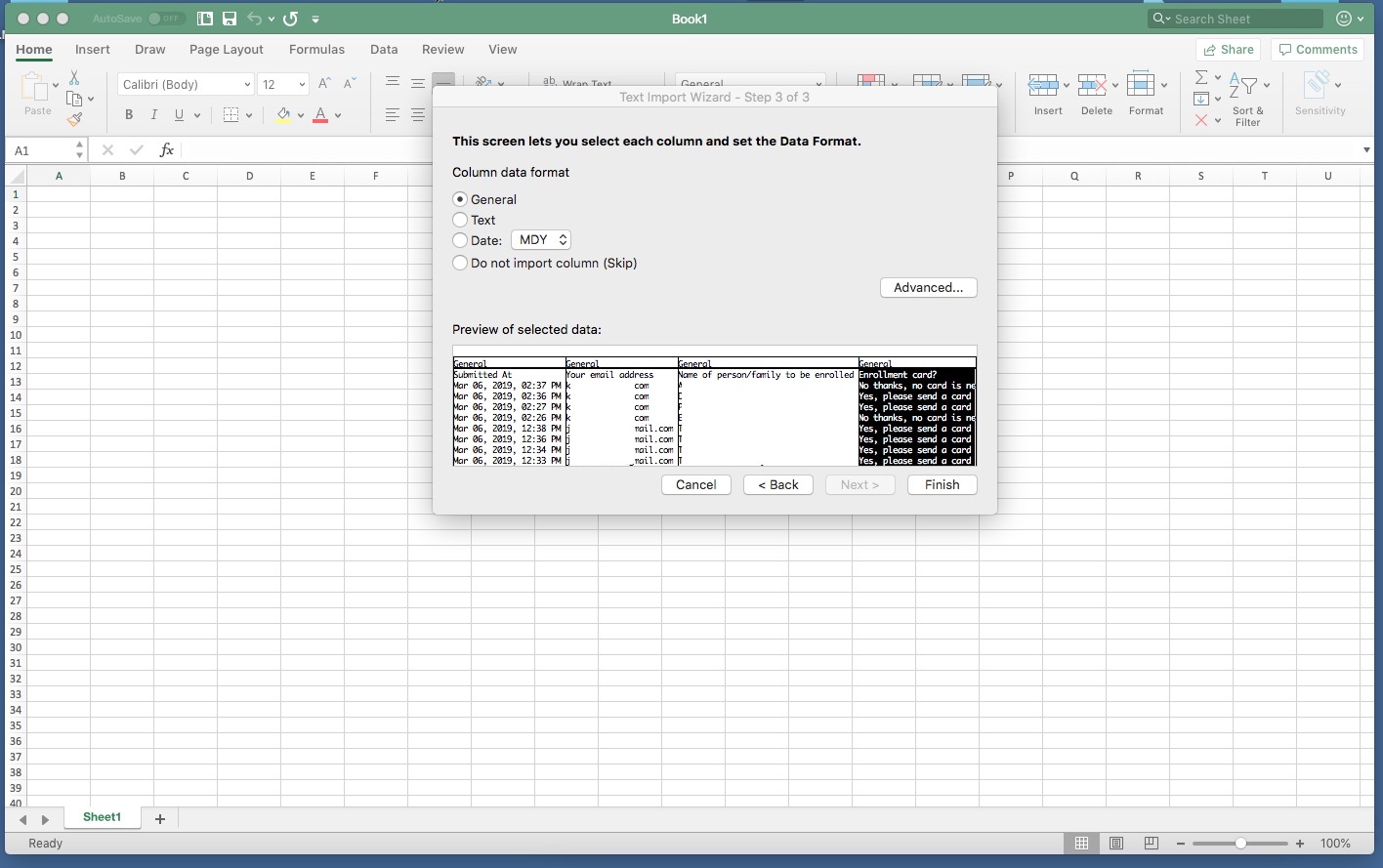The width and height of the screenshot is (1383, 868).
Task: Click the Paste clipboard icon
Action: coord(36,88)
